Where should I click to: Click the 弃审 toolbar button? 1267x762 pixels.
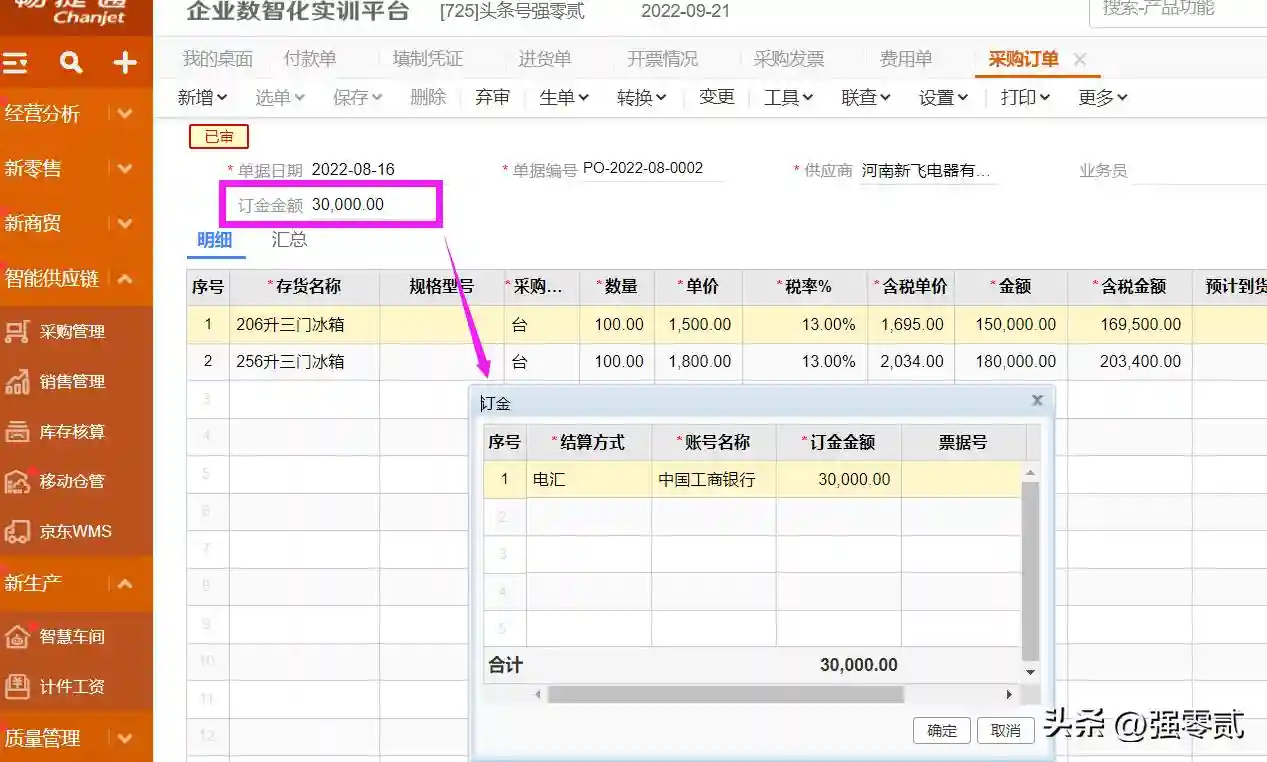492,97
